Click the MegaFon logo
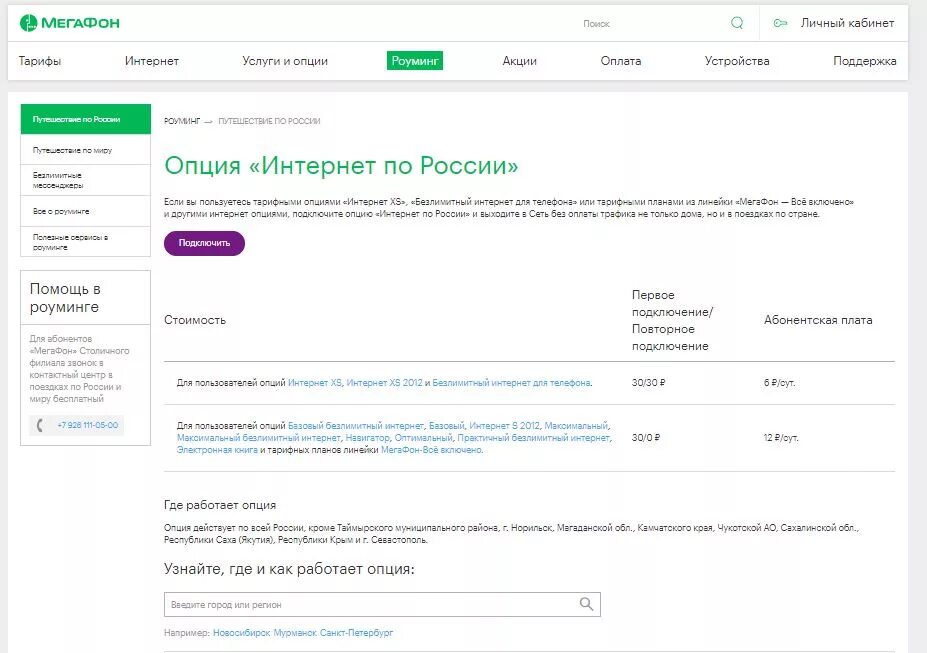Image resolution: width=927 pixels, height=653 pixels. pyautogui.click(x=70, y=23)
